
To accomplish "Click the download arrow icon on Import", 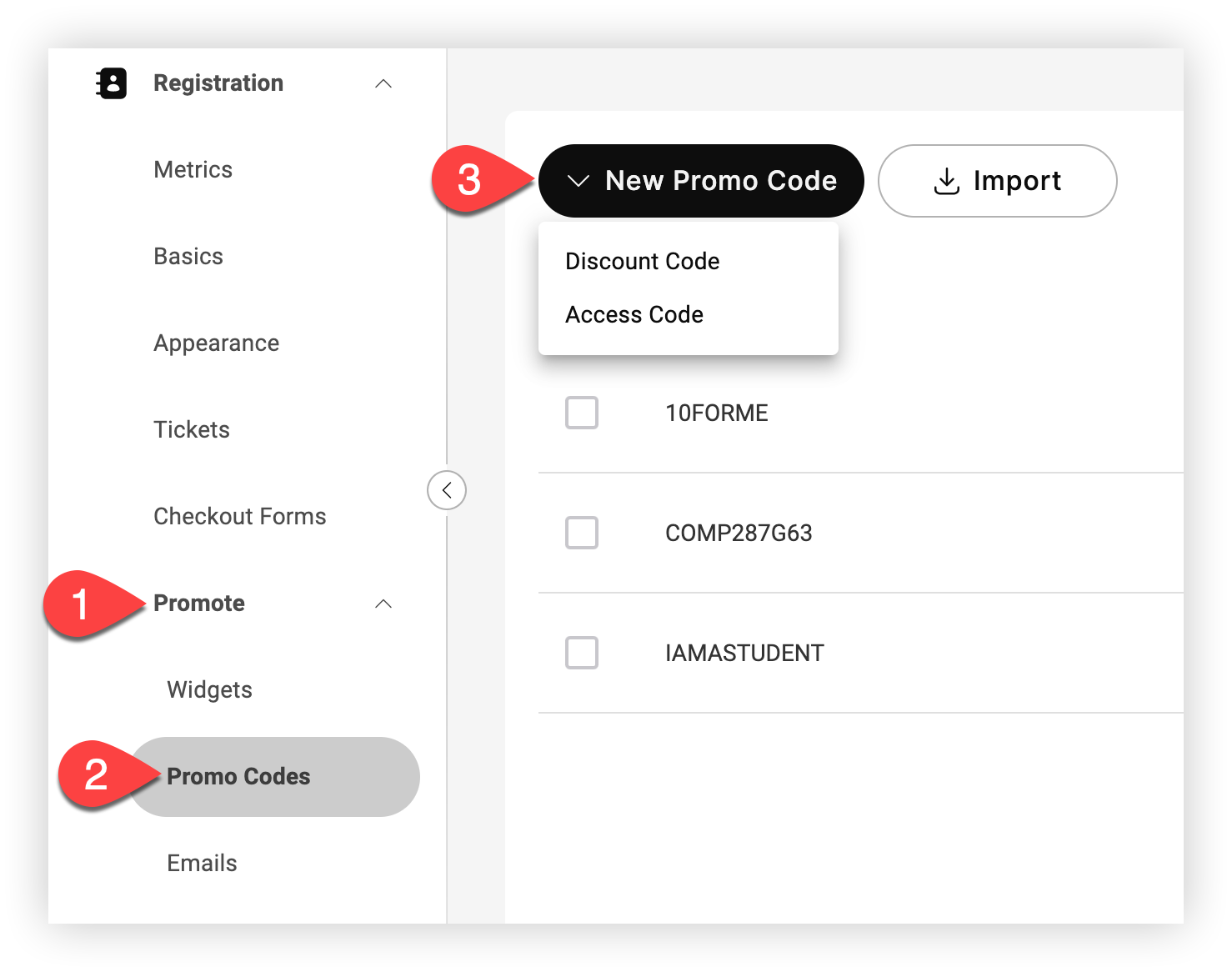I will [947, 181].
